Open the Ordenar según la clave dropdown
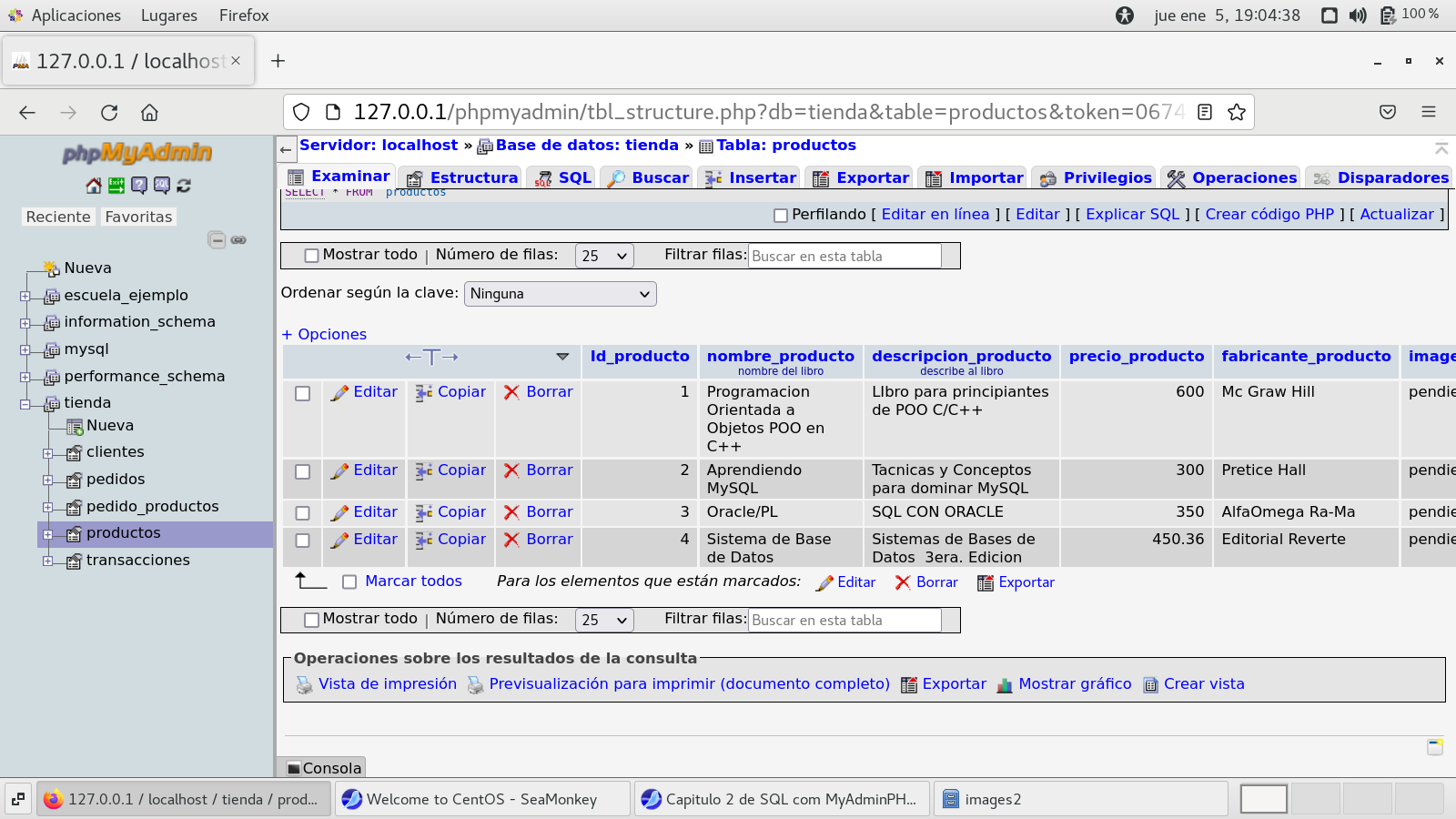This screenshot has width=1456, height=819. 560,294
